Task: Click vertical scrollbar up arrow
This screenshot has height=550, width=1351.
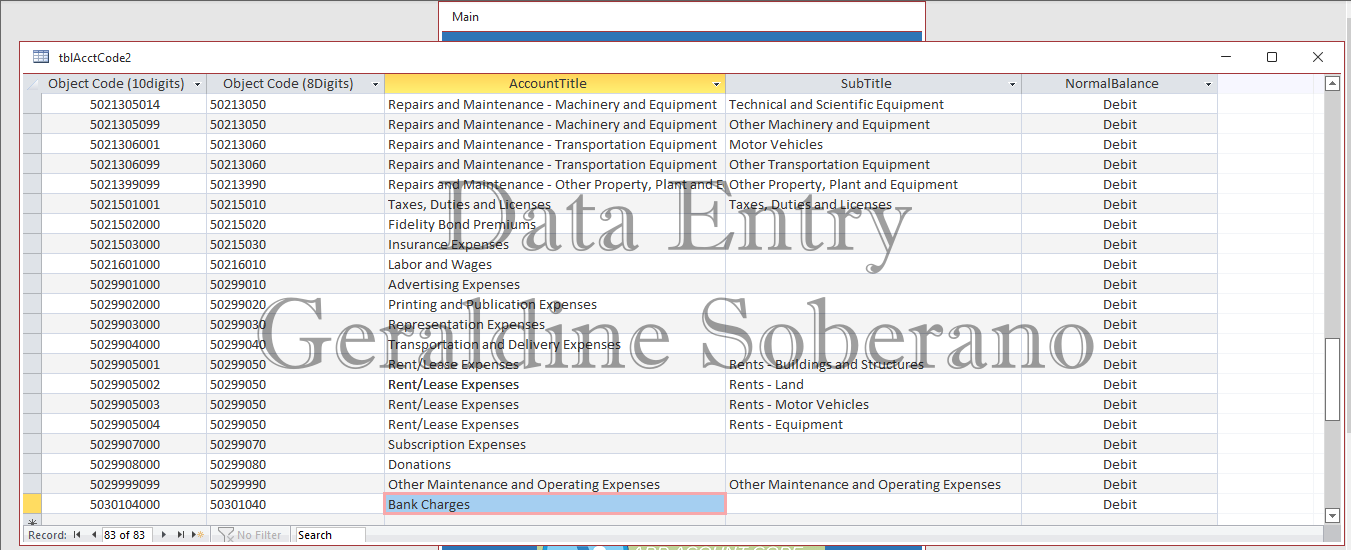Action: [x=1332, y=84]
